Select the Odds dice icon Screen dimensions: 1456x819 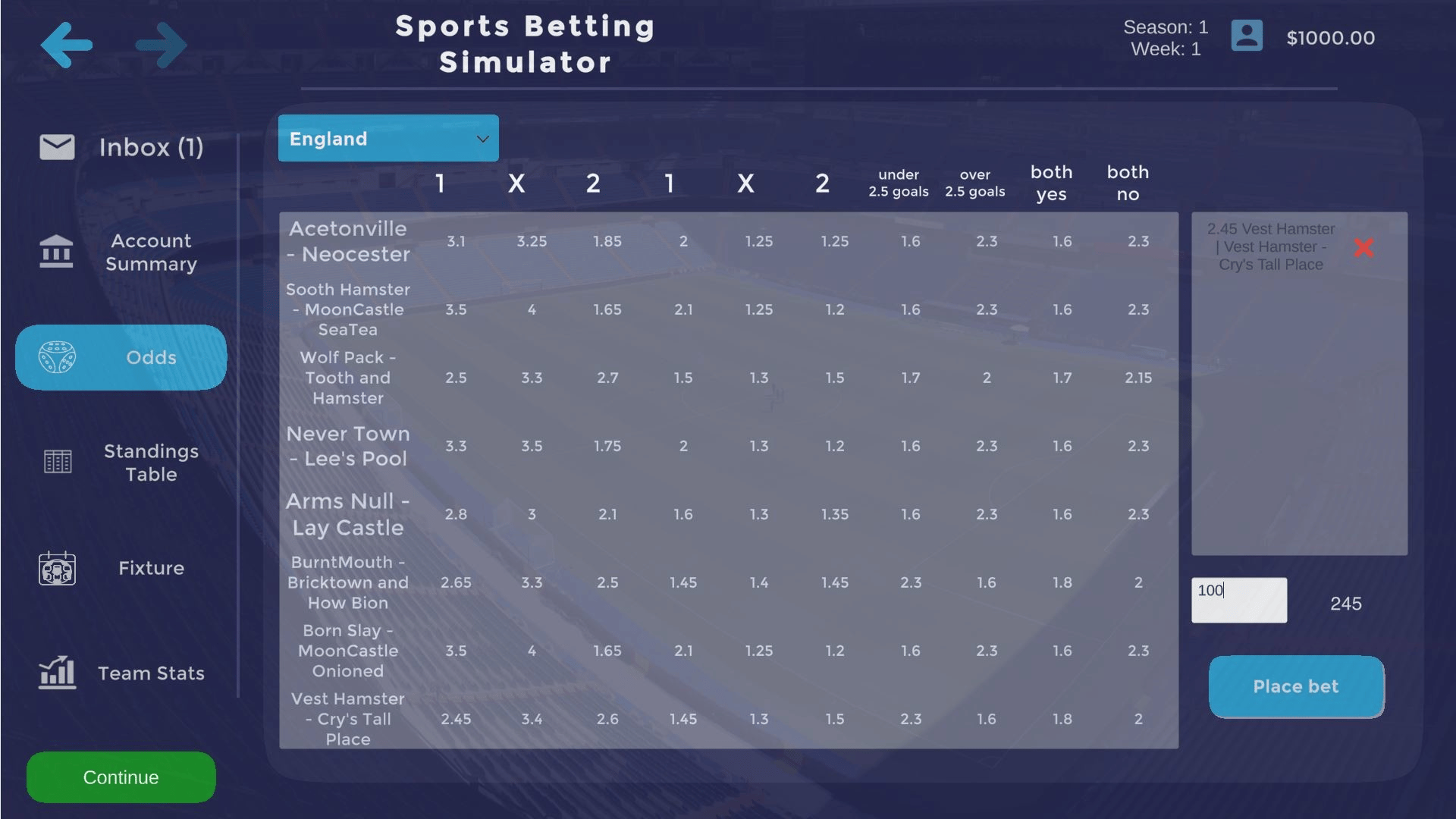point(57,357)
